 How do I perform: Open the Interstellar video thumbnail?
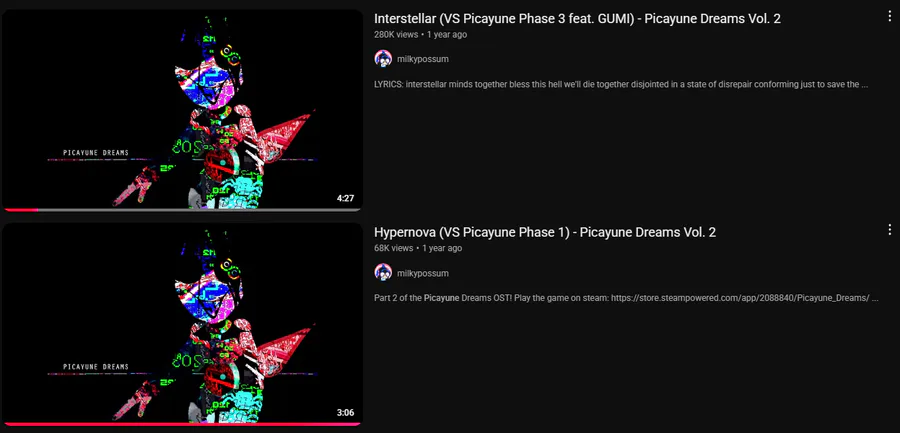point(182,110)
